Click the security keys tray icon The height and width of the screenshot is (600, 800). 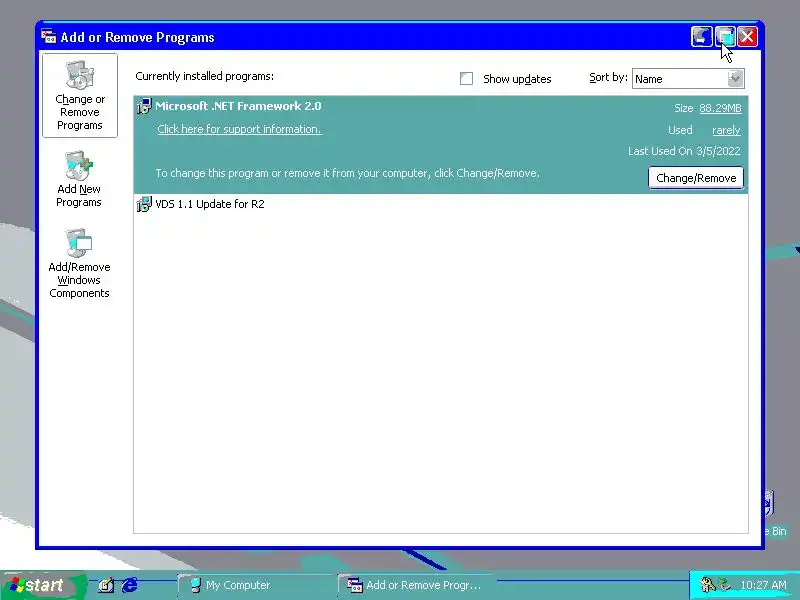[x=708, y=585]
